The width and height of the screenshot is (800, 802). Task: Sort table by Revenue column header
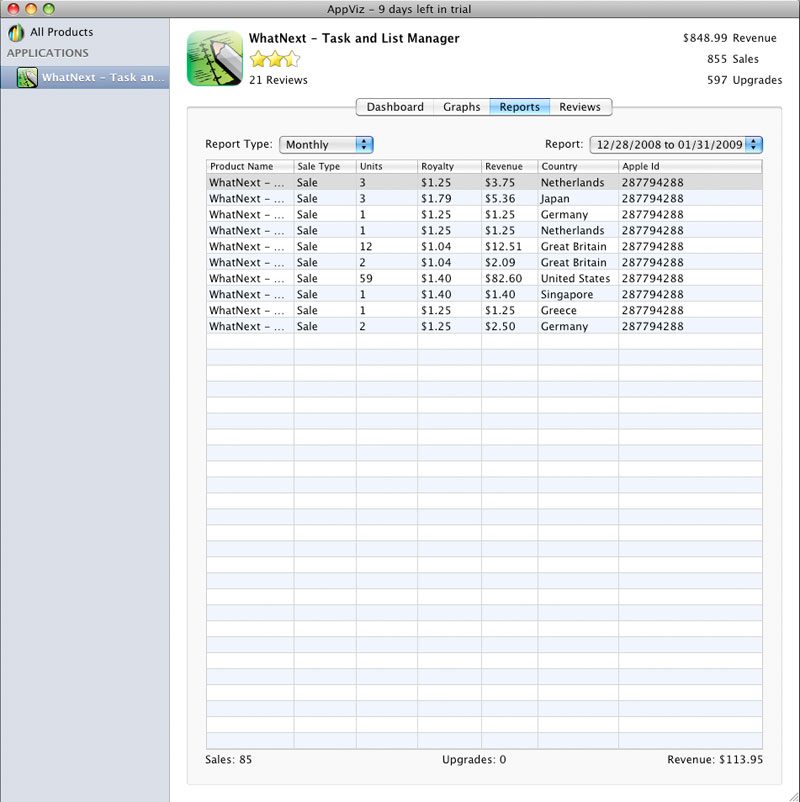(x=509, y=167)
